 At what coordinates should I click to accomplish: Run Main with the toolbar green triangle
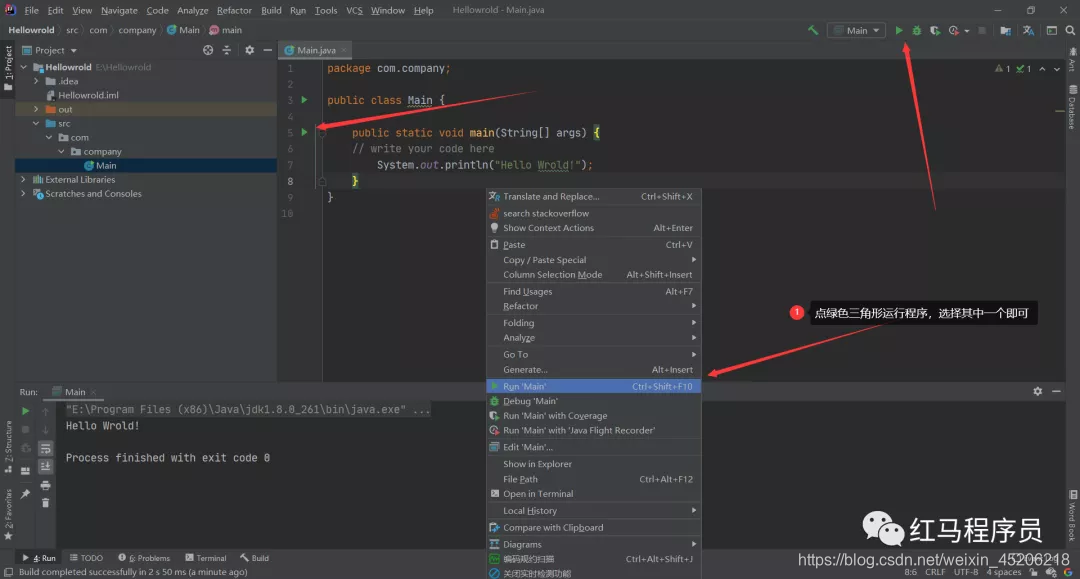(899, 30)
